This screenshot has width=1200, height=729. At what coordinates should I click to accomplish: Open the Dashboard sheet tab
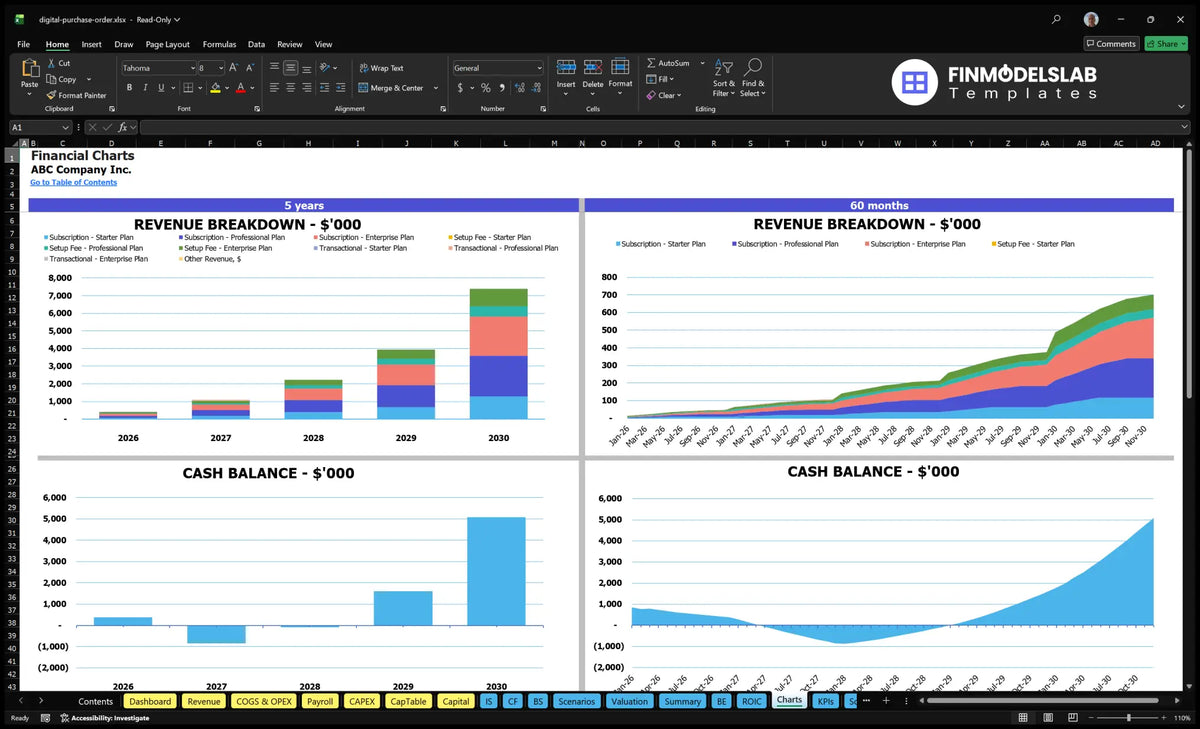tap(150, 701)
